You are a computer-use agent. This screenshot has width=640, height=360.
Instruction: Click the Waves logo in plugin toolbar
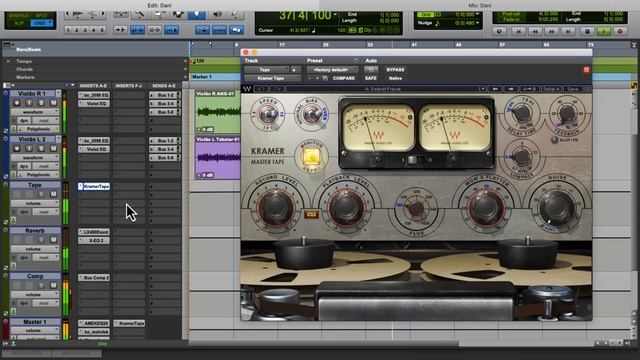[247, 89]
